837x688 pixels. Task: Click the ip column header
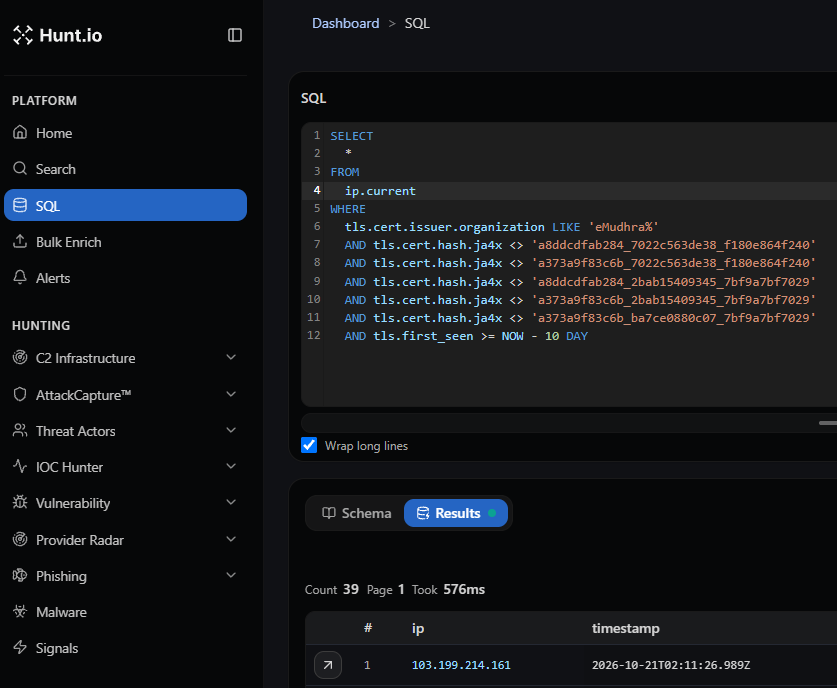[x=418, y=628]
